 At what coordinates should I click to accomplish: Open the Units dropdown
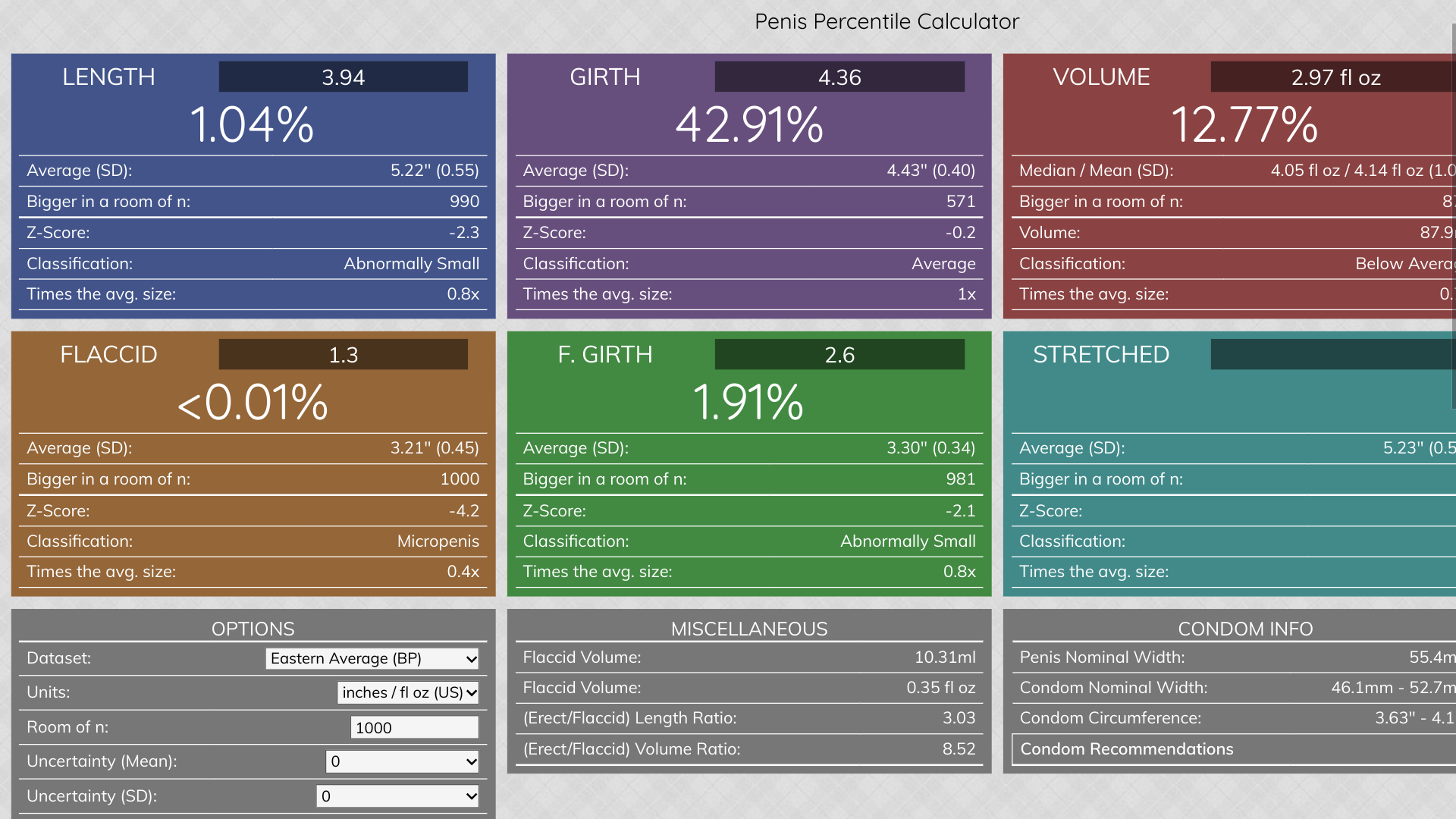408,692
